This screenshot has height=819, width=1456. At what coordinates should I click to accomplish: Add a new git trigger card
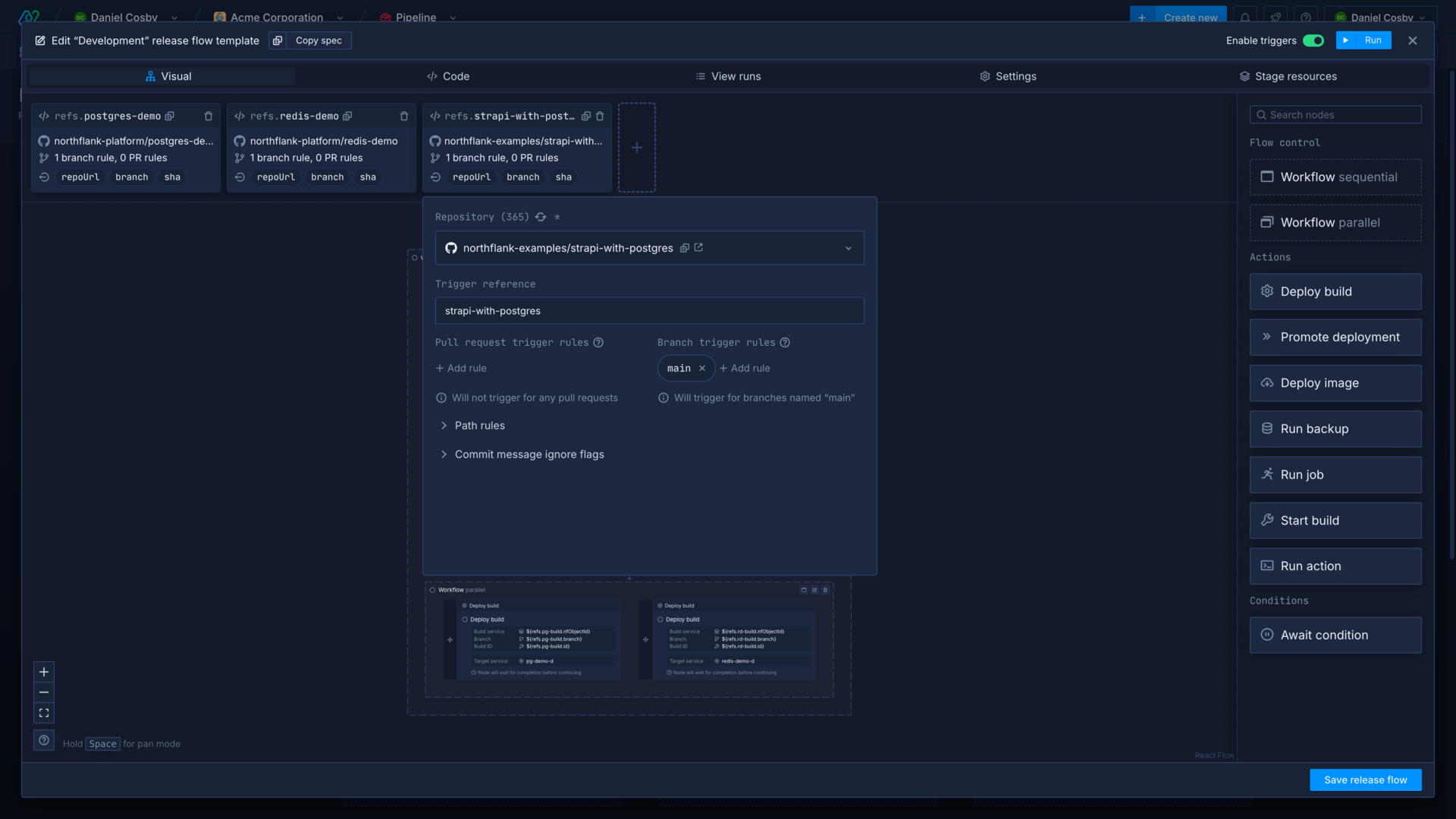tap(637, 148)
